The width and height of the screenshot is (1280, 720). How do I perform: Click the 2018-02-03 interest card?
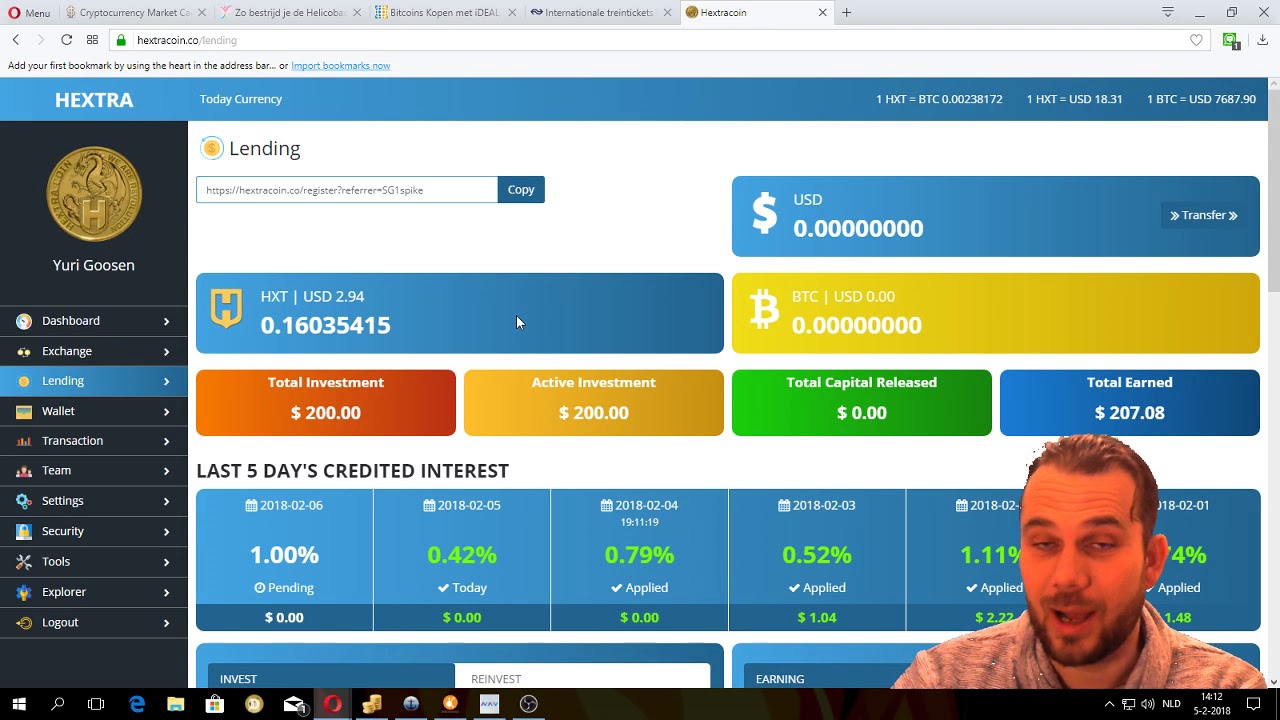point(817,560)
